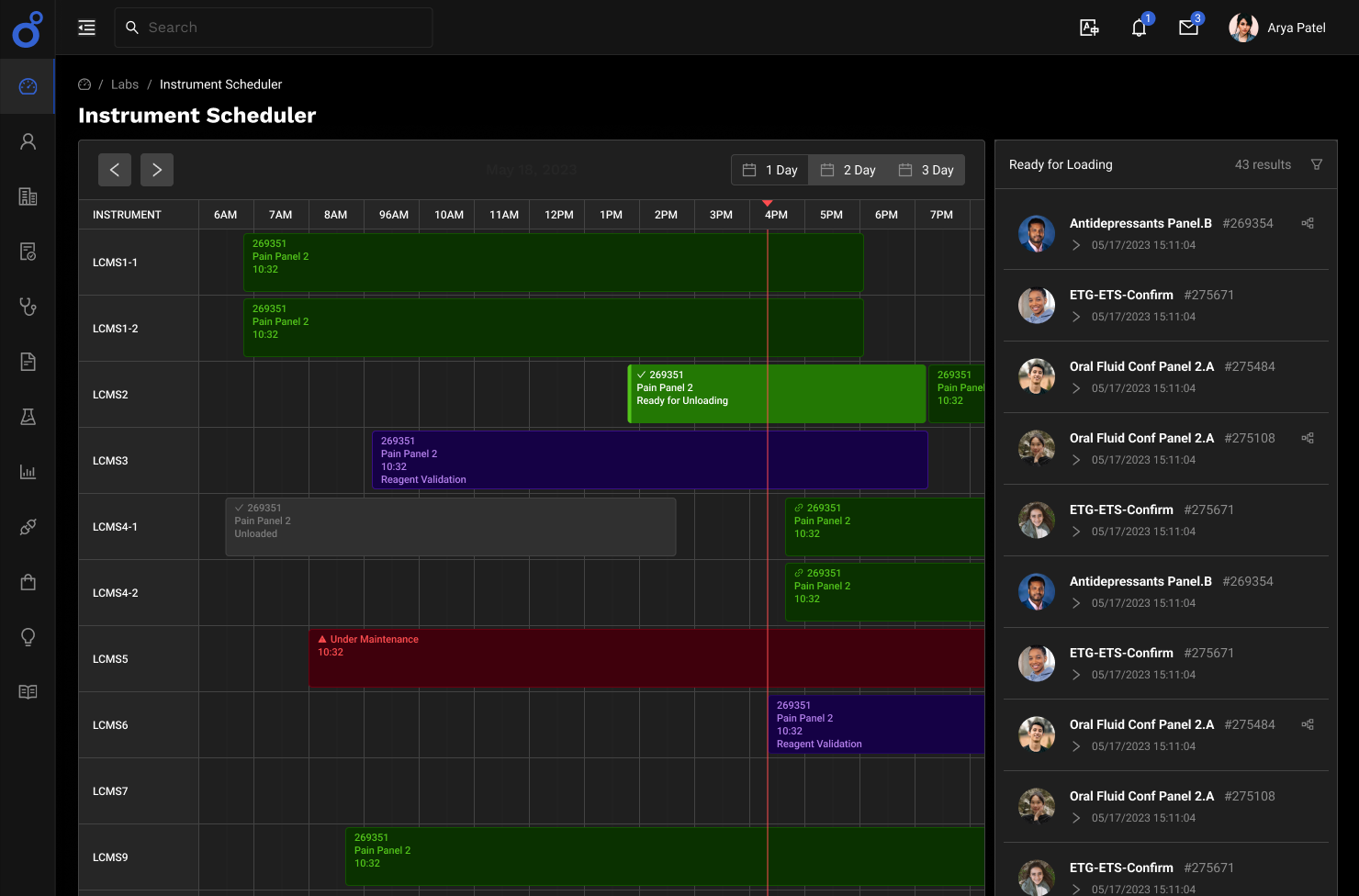Click the Search field

click(x=274, y=28)
